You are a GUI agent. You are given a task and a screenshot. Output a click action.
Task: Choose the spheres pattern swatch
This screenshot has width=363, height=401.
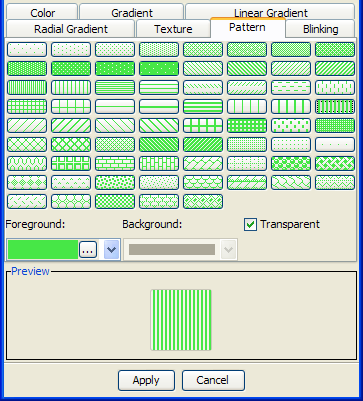tap(291, 164)
